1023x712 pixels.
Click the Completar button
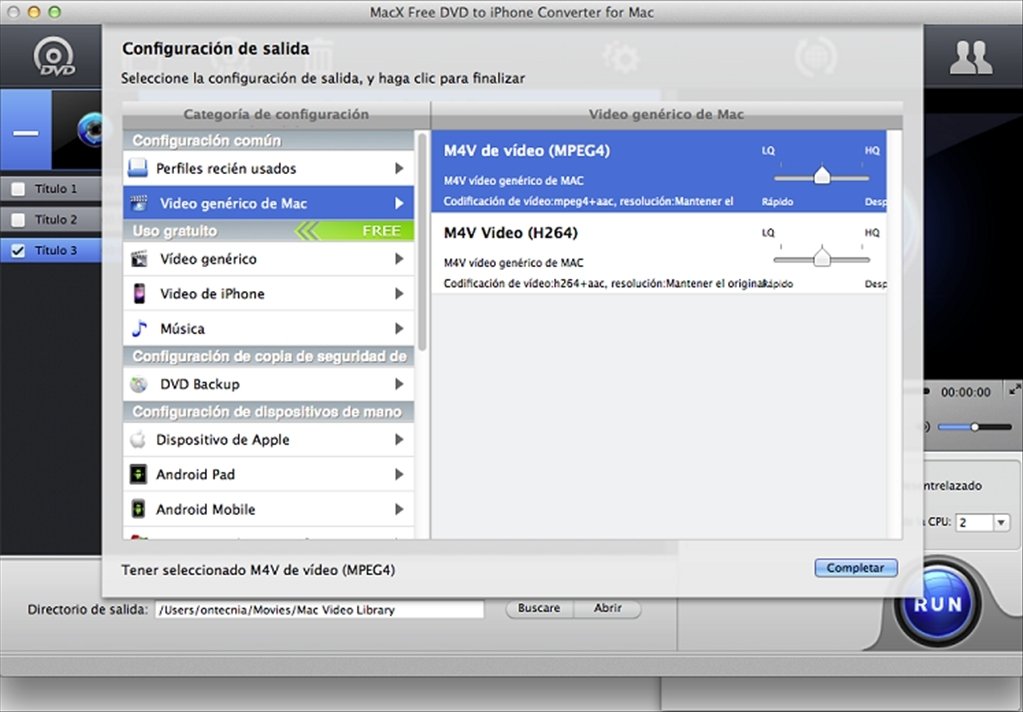[x=856, y=568]
